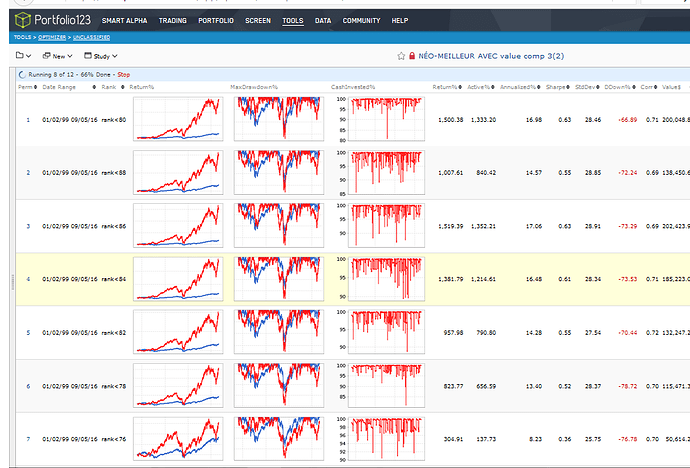Open permutation 7 link

(x=28, y=439)
